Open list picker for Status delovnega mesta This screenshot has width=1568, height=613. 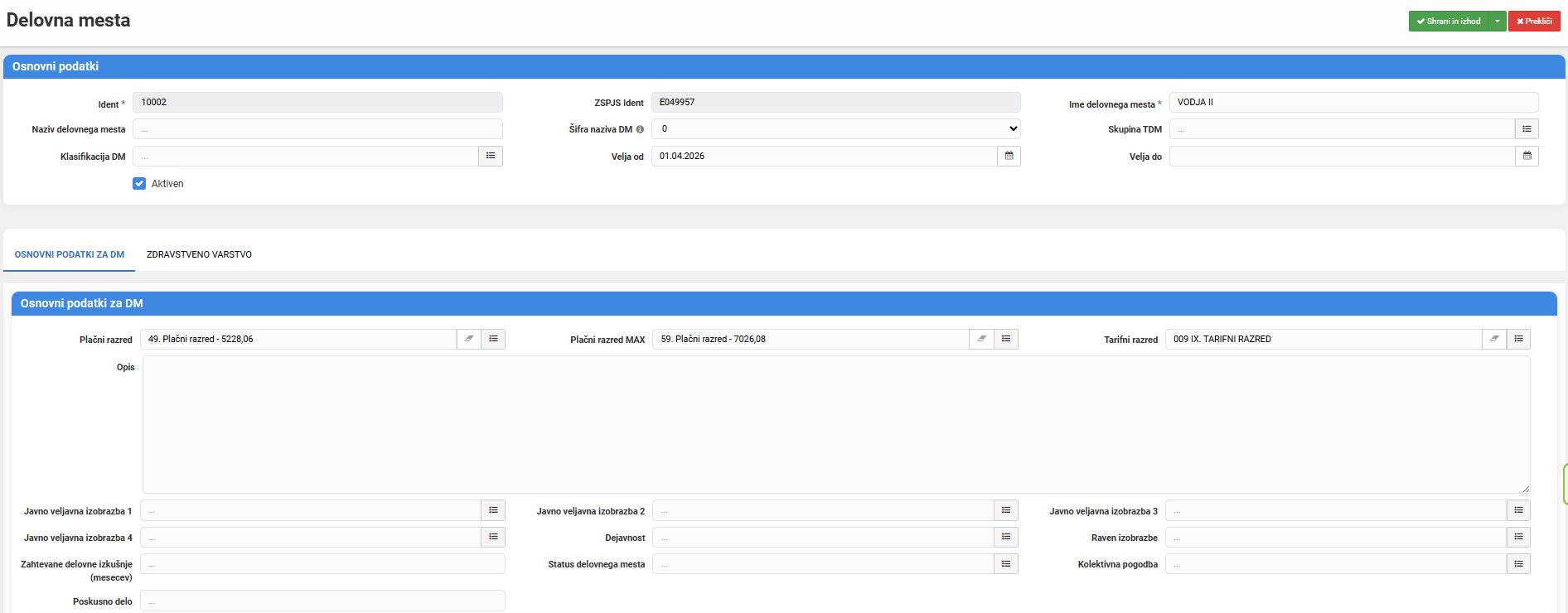point(1006,563)
